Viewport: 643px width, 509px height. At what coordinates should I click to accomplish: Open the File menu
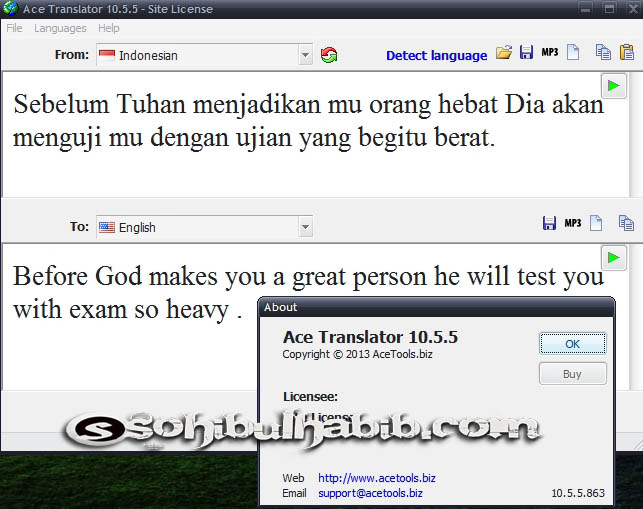[14, 28]
